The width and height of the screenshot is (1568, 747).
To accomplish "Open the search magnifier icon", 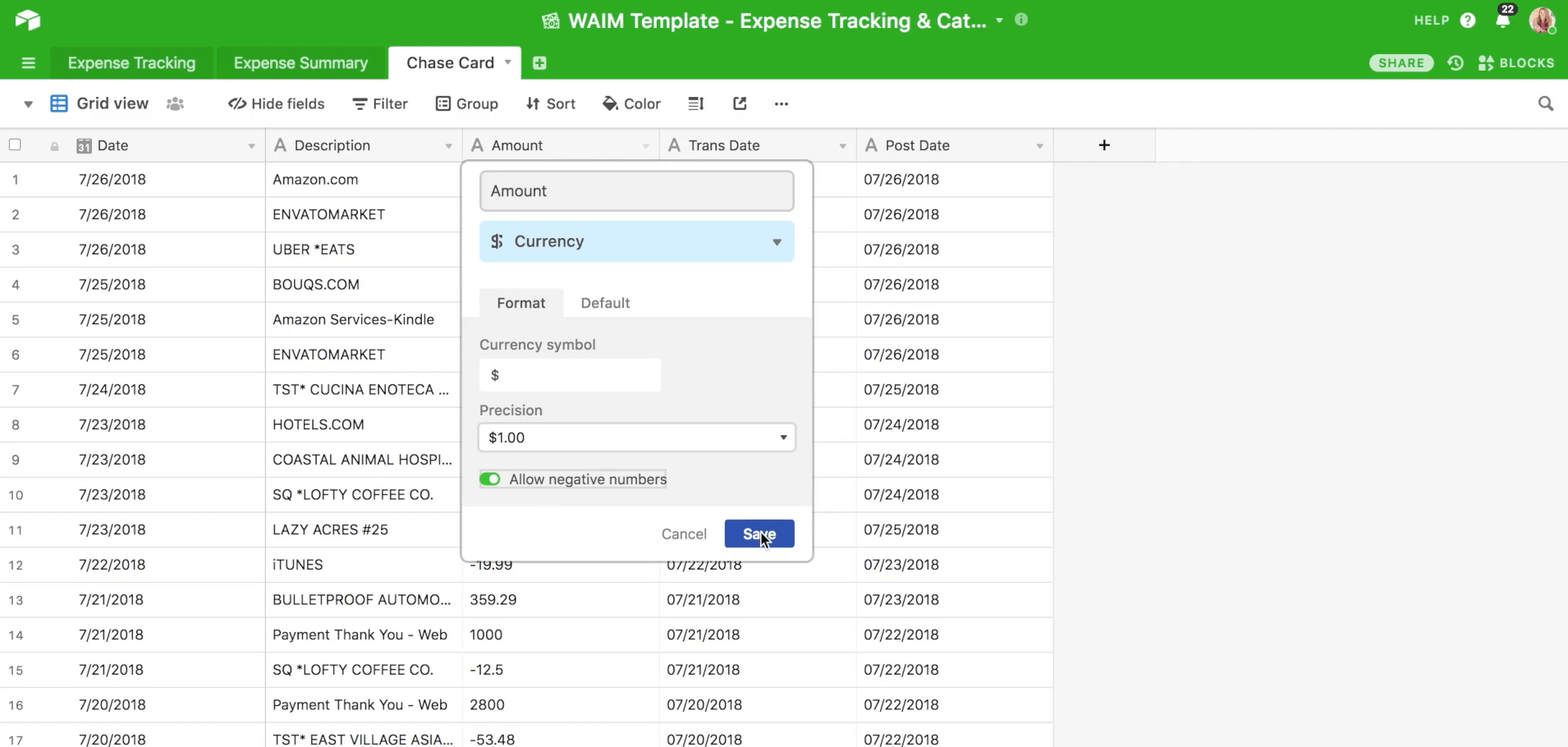I will point(1545,103).
